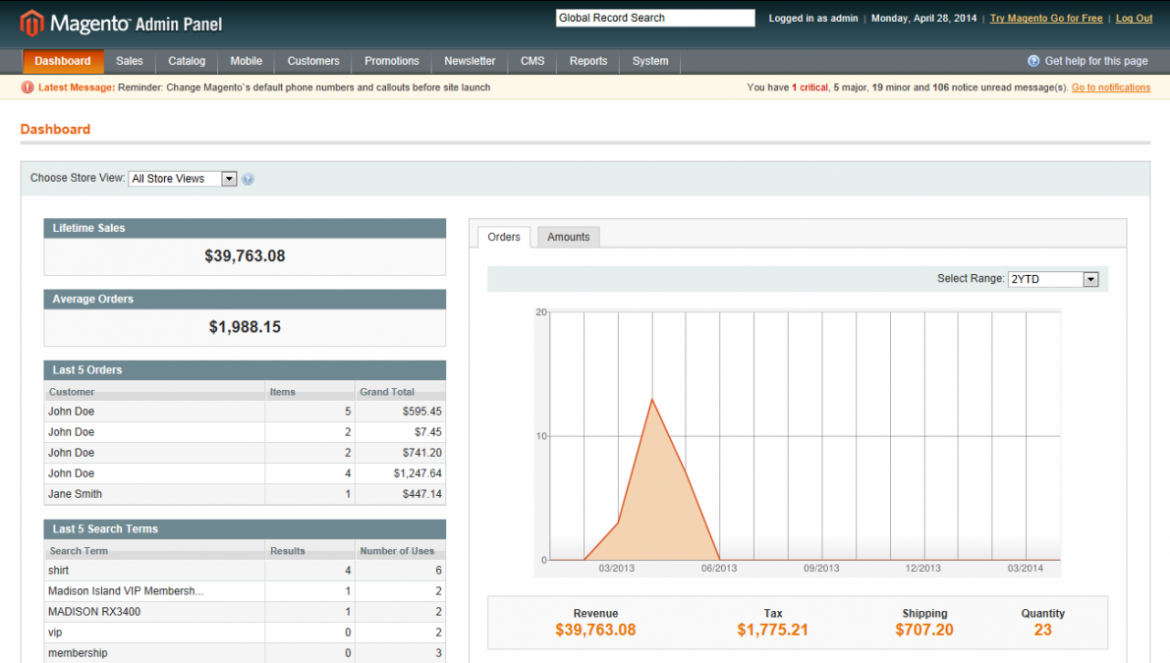Expand the store view dropdown arrow
Viewport: 1170px width, 663px height.
(x=228, y=178)
